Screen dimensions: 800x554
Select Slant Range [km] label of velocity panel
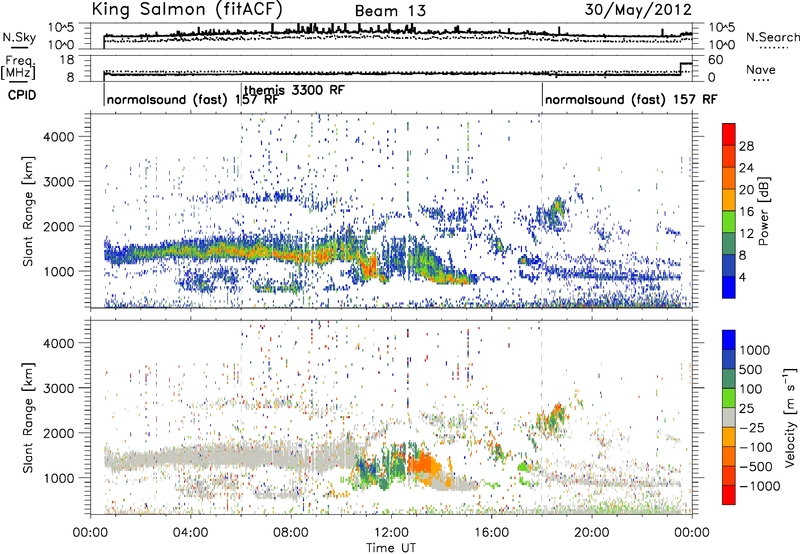(27, 417)
